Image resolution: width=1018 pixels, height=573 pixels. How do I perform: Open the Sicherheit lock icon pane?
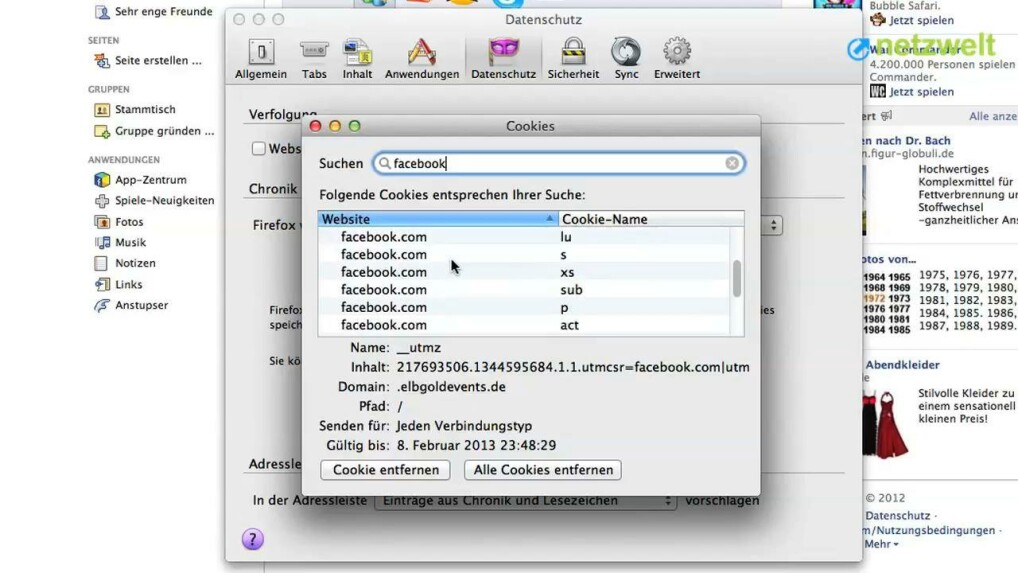tap(573, 58)
